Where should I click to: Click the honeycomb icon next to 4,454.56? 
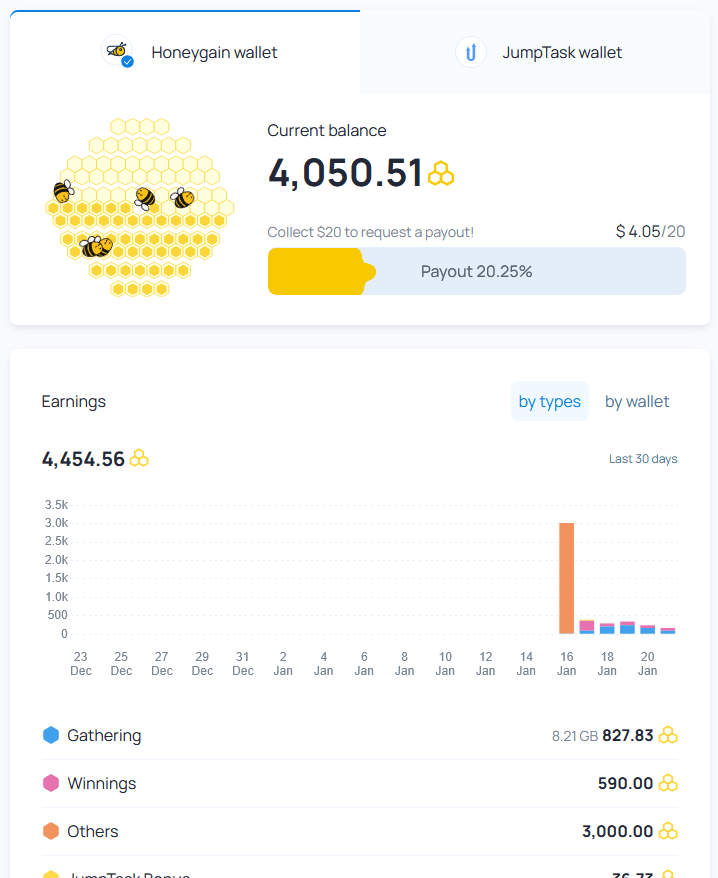139,459
